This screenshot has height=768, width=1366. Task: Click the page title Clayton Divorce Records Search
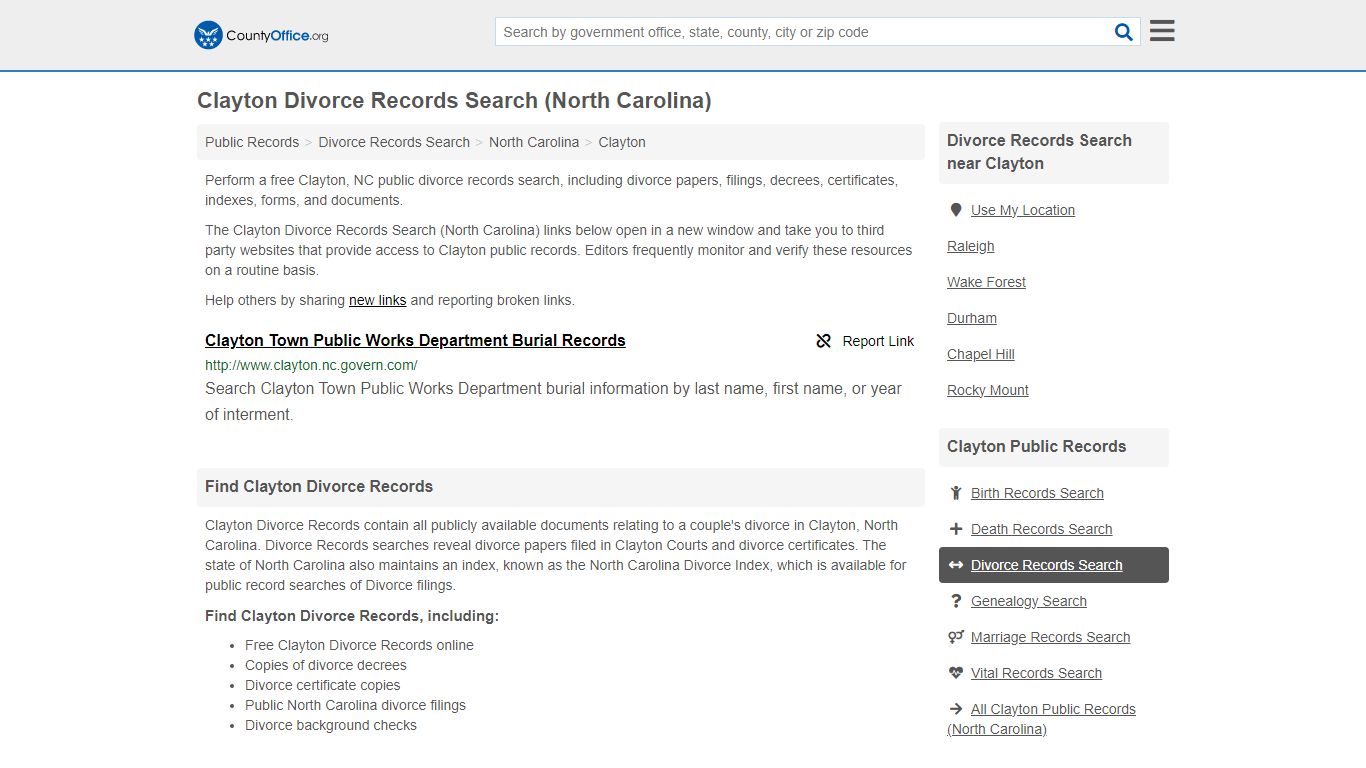click(454, 100)
